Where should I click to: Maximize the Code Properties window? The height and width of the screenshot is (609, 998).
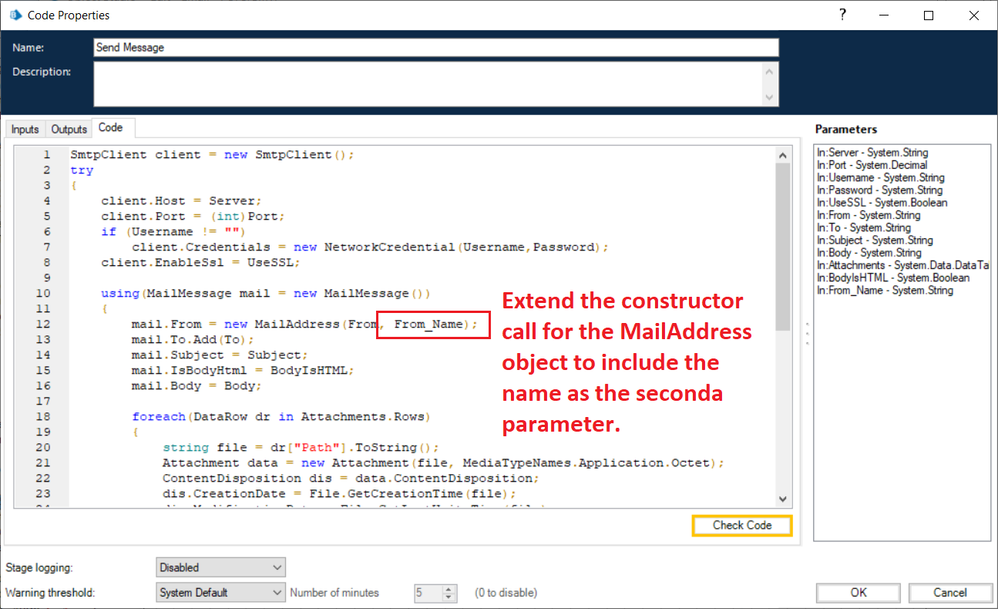[929, 15]
